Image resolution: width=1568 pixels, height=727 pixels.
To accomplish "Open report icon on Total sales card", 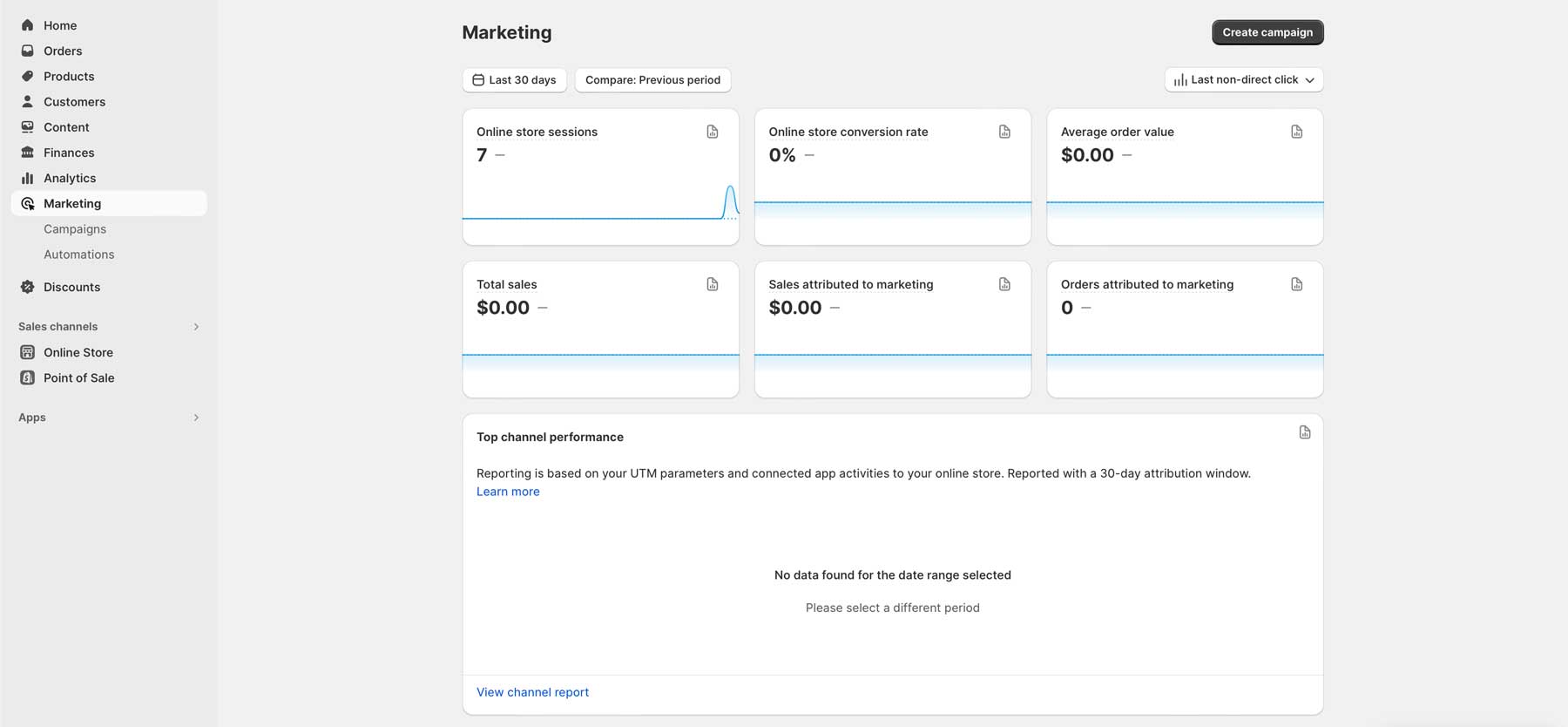I will click(x=712, y=284).
